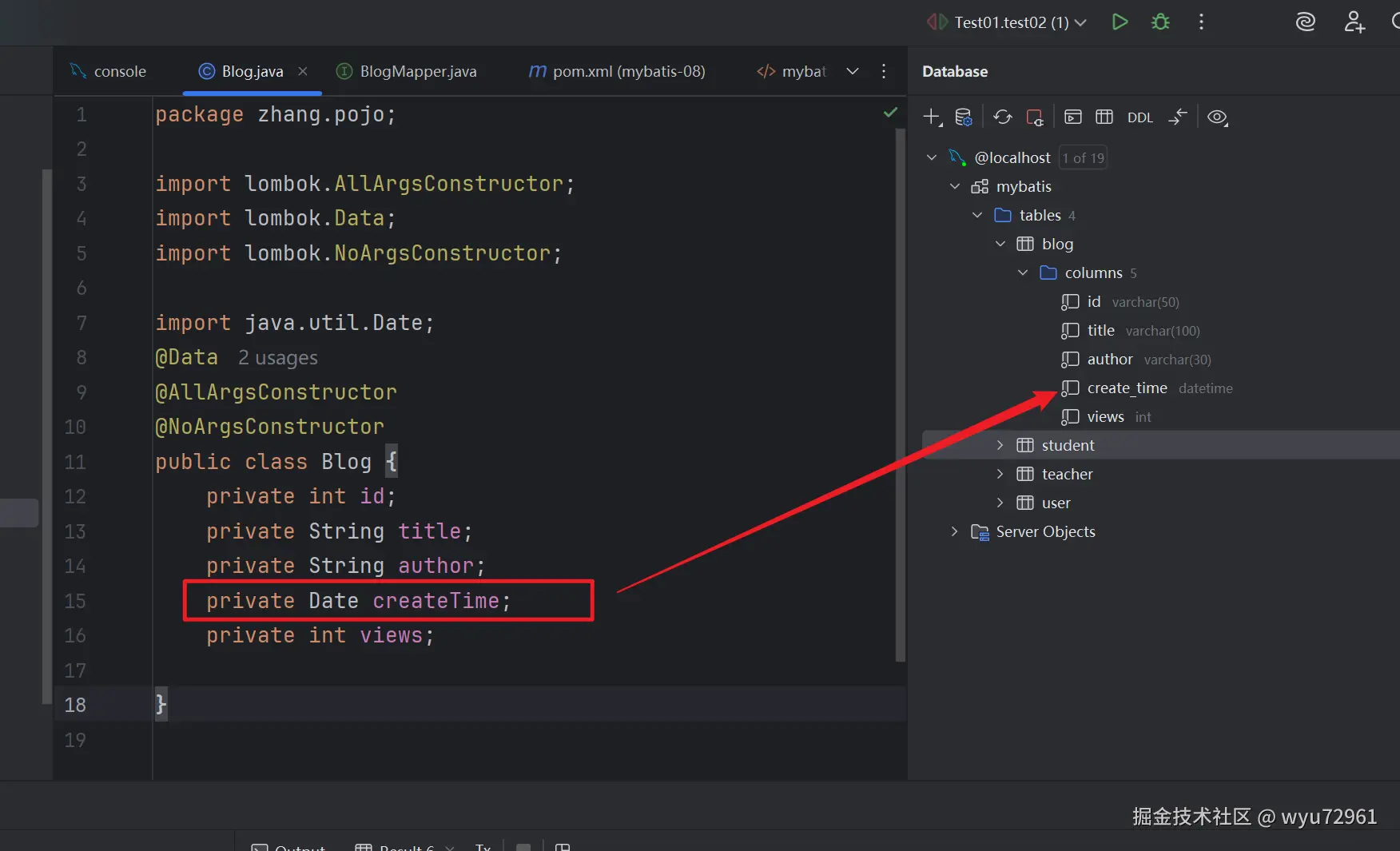
Task: Open data source properties icon
Action: [x=964, y=117]
